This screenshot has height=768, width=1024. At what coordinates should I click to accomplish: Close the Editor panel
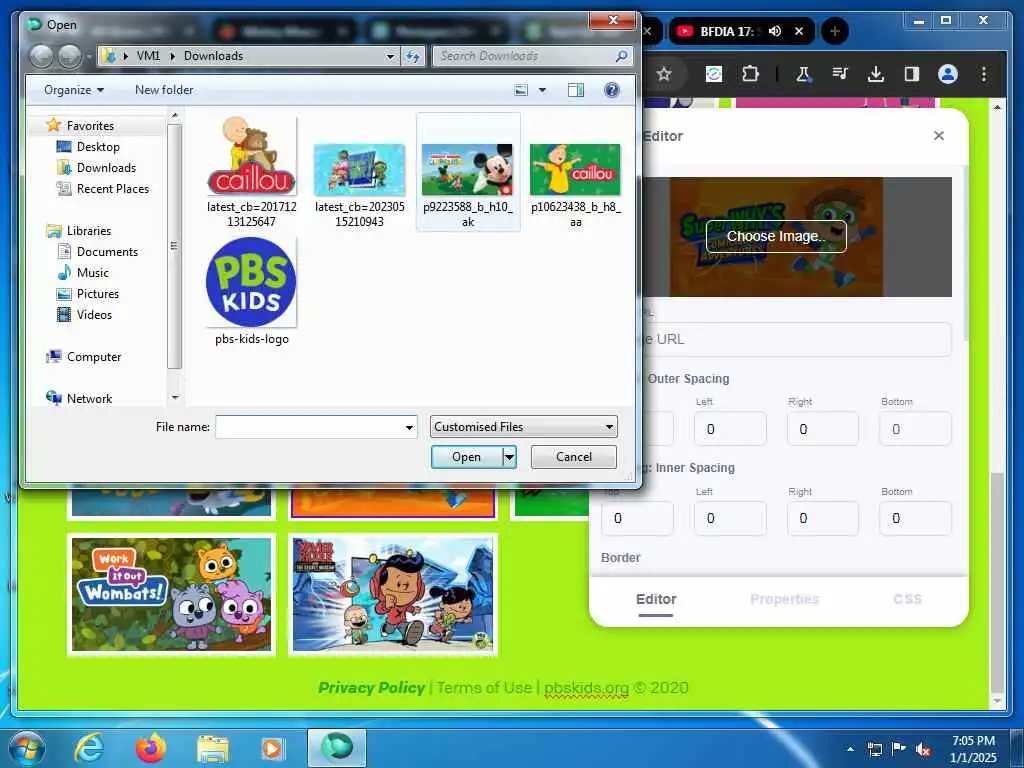point(938,136)
